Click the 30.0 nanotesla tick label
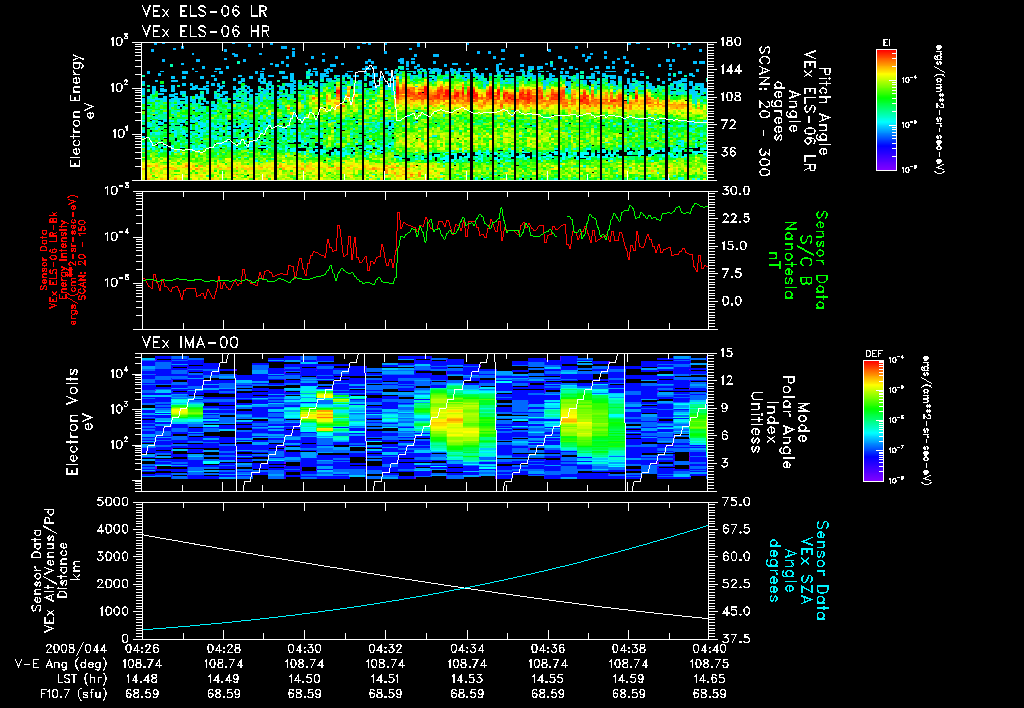 pos(734,191)
